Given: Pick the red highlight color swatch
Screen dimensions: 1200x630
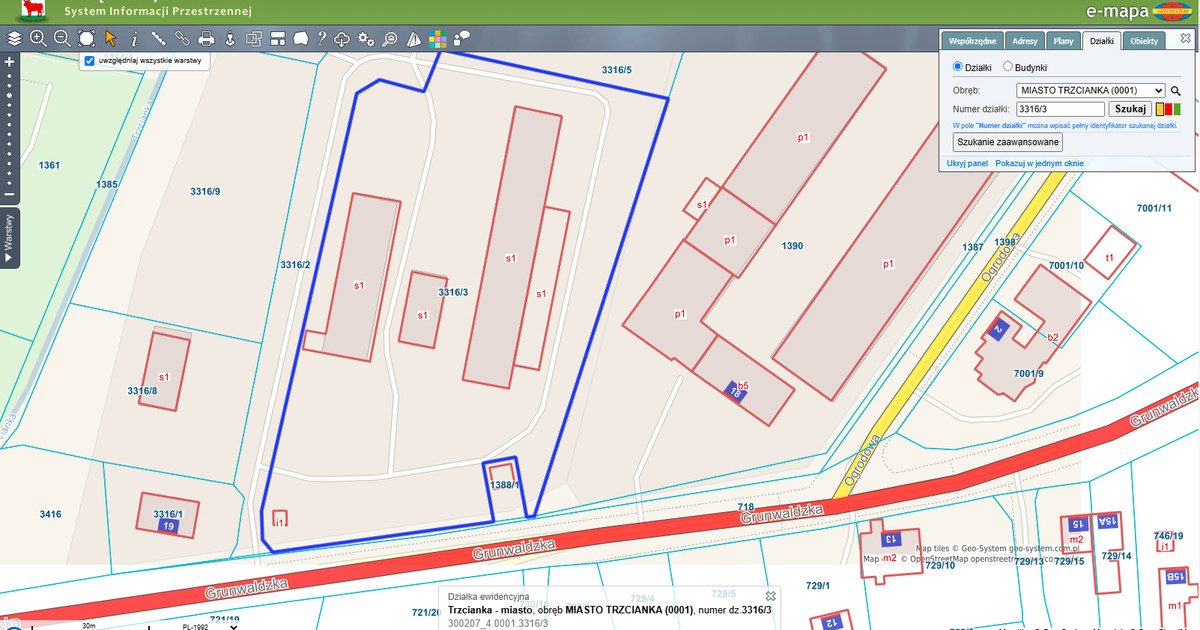Looking at the screenshot, I should [1169, 109].
